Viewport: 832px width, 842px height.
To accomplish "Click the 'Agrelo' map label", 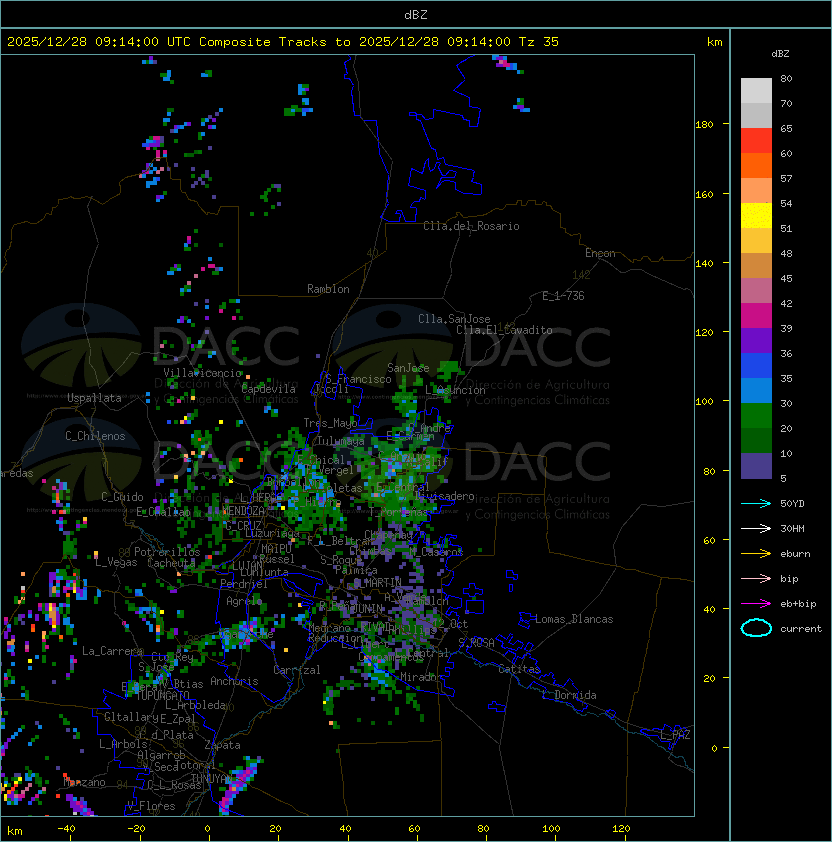I will 244,601.
